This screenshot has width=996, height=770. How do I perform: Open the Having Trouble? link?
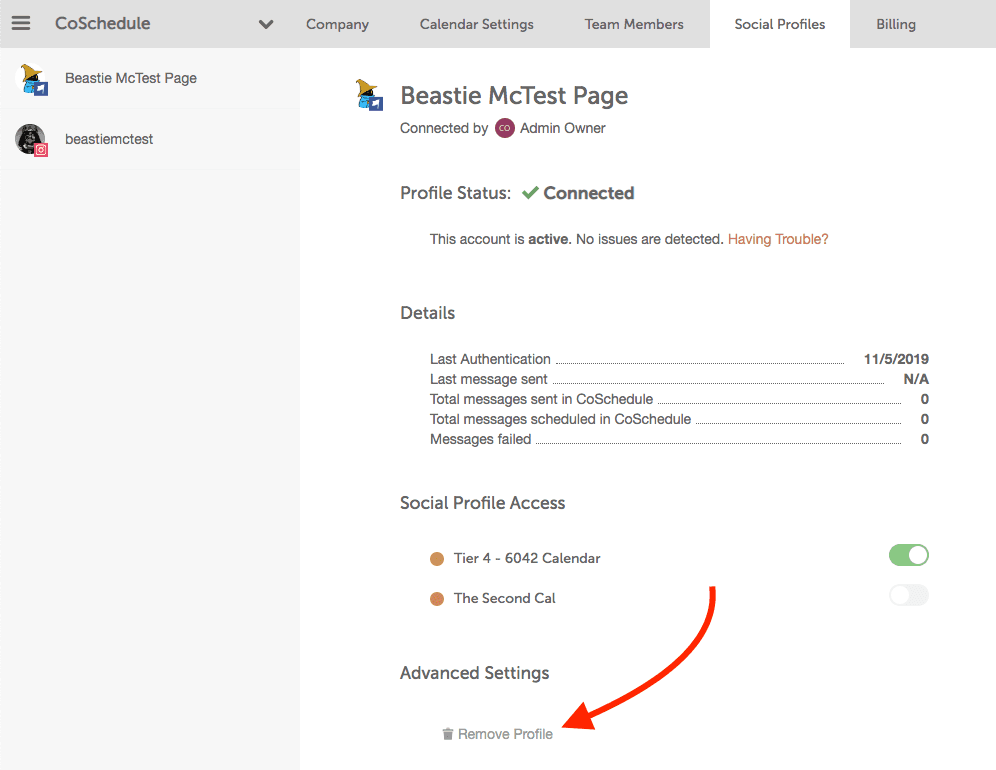[x=778, y=240]
